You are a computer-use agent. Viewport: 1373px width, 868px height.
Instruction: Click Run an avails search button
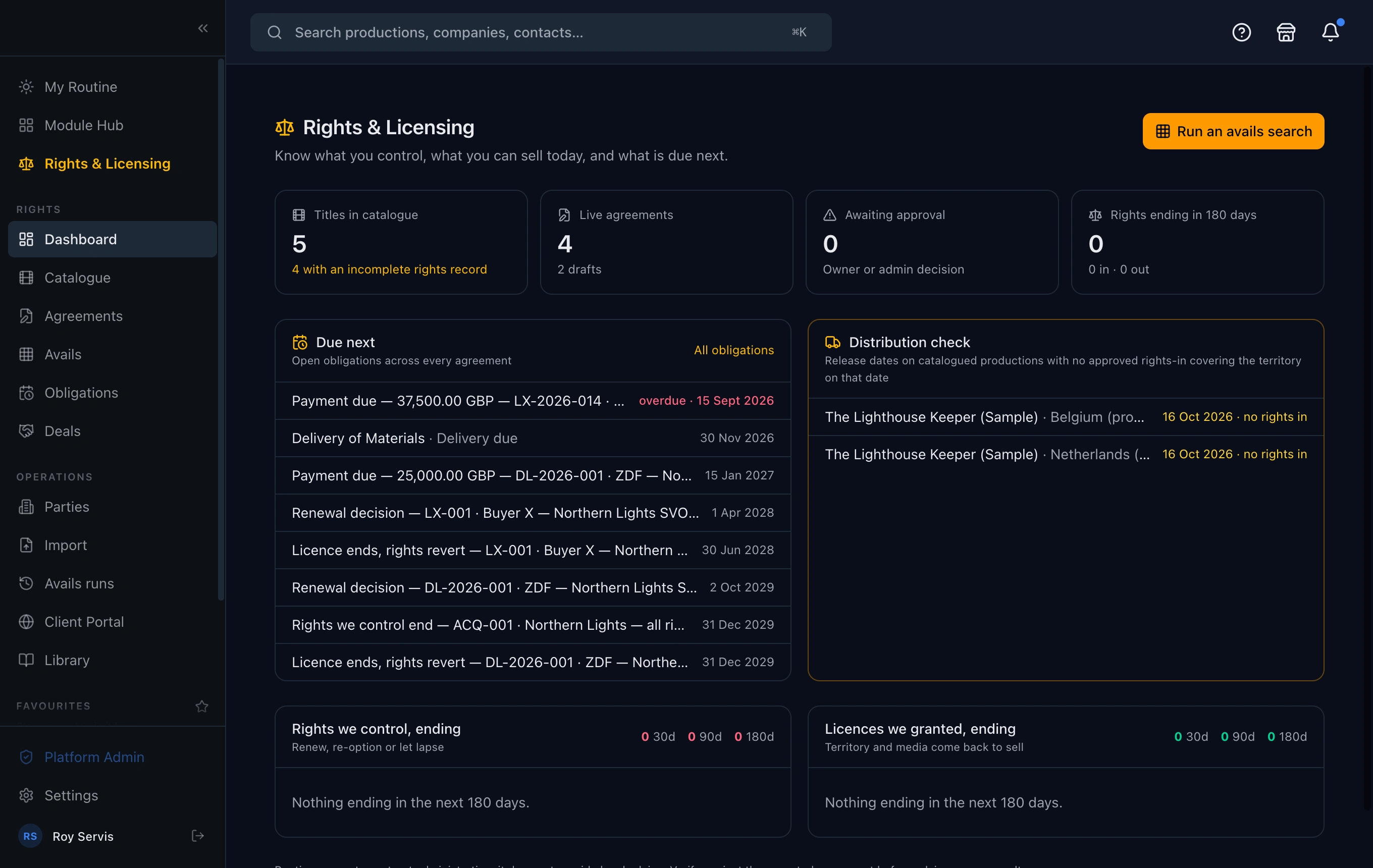pos(1233,131)
